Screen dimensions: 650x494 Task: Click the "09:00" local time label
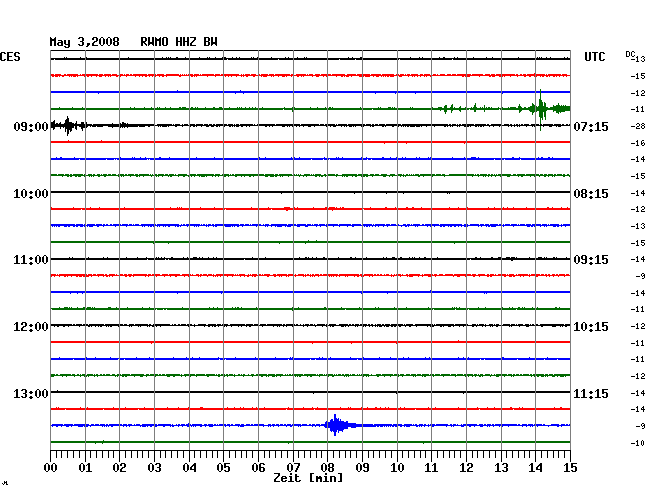click(31, 127)
